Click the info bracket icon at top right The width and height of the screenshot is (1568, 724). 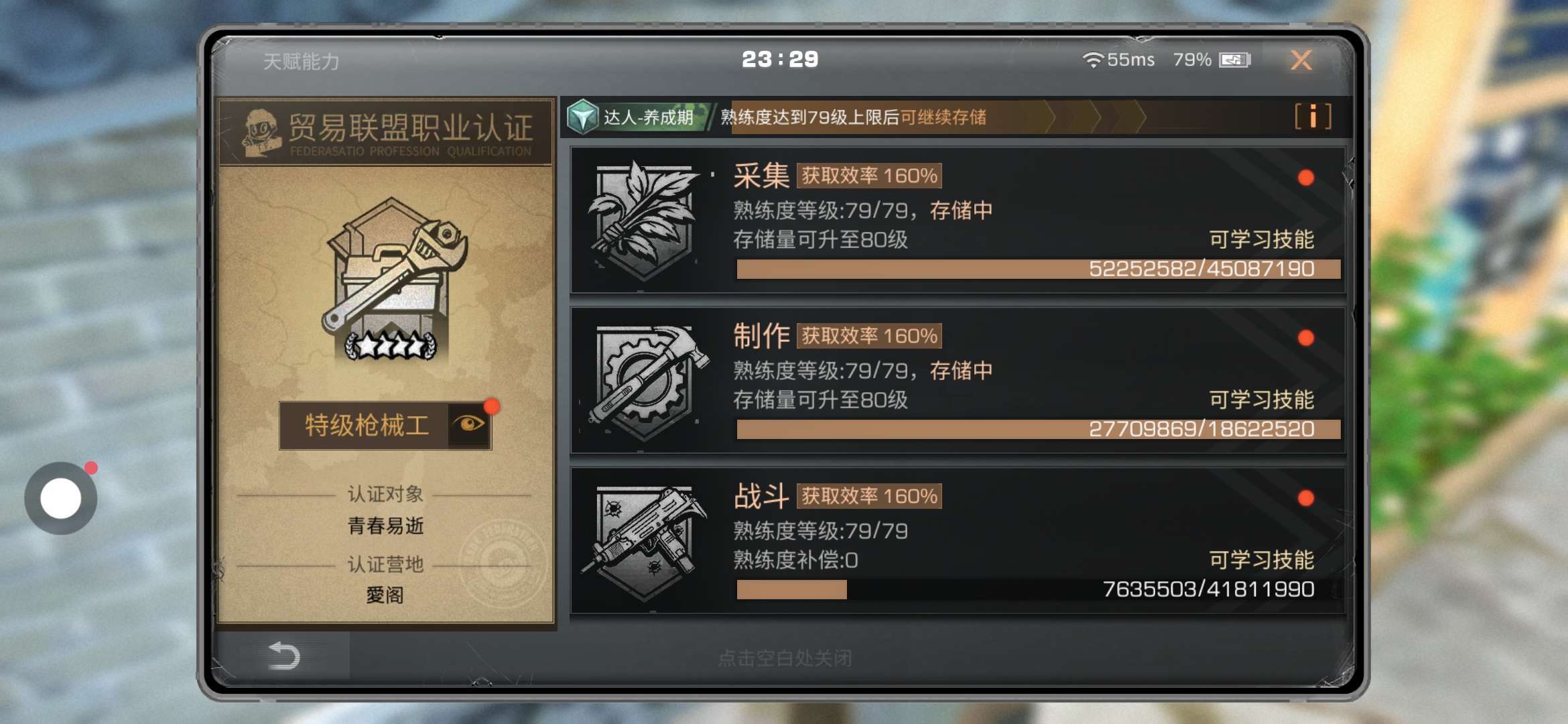[1313, 117]
